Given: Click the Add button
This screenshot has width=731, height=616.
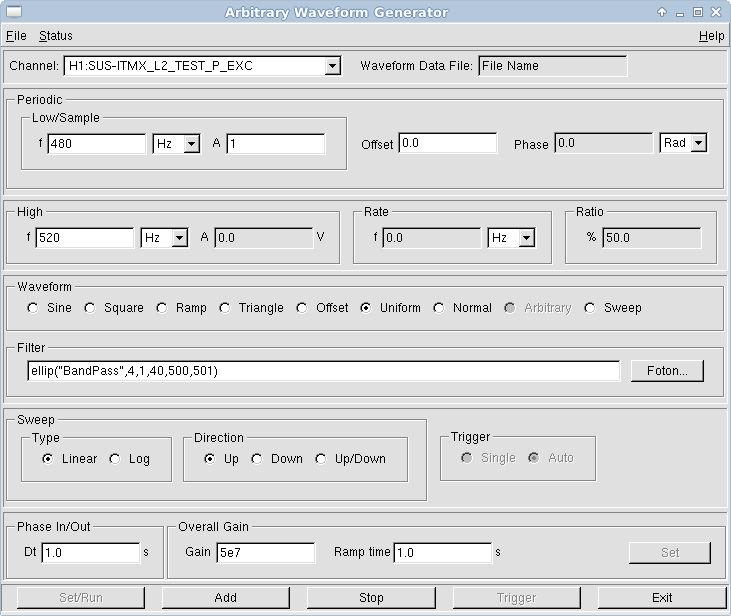Looking at the screenshot, I should (226, 598).
